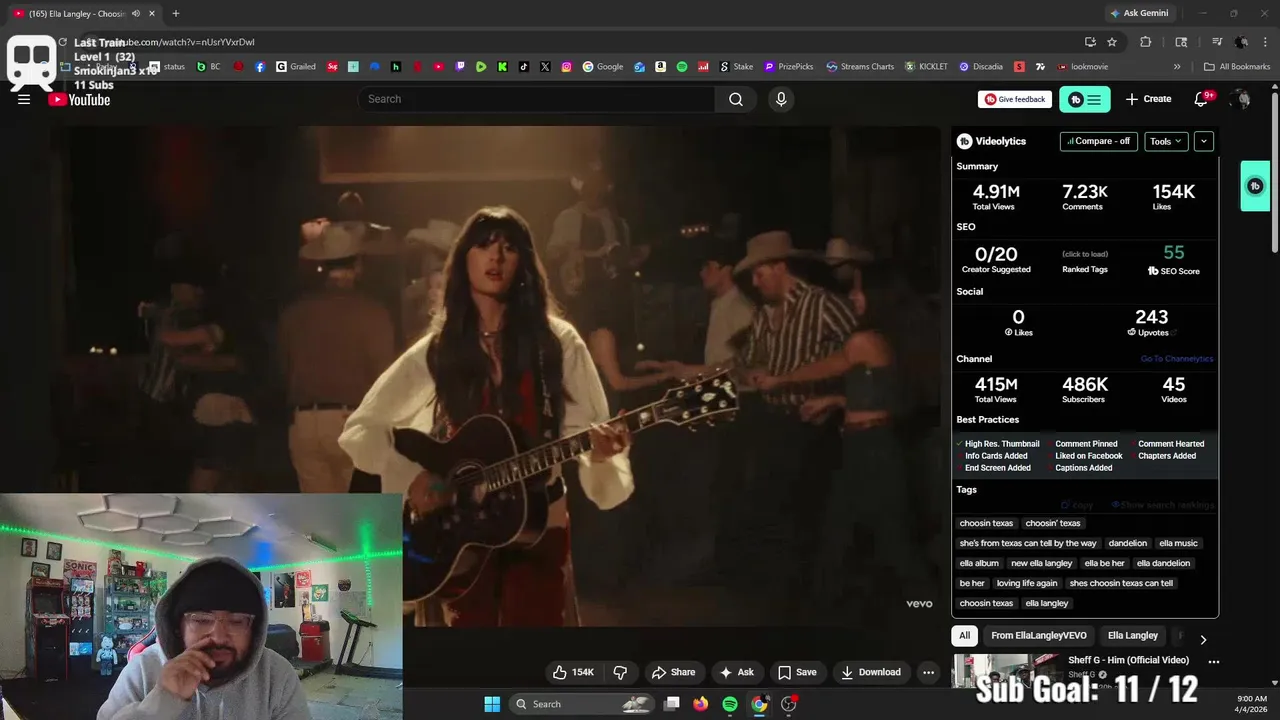1280x720 pixels.
Task: Start voice search with microphone icon
Action: [781, 99]
